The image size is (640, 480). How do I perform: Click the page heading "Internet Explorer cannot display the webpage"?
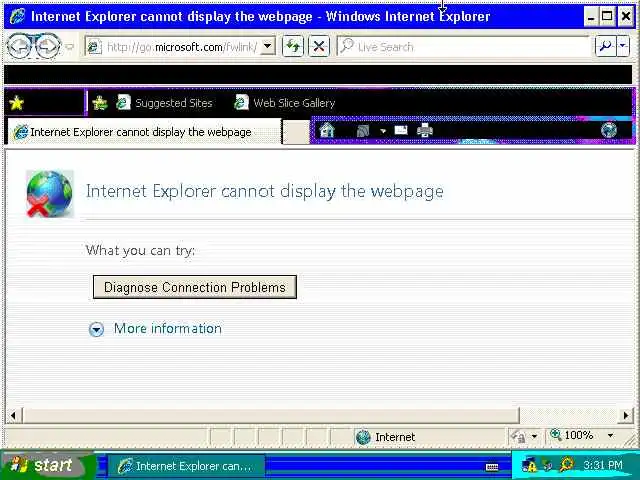(x=265, y=191)
